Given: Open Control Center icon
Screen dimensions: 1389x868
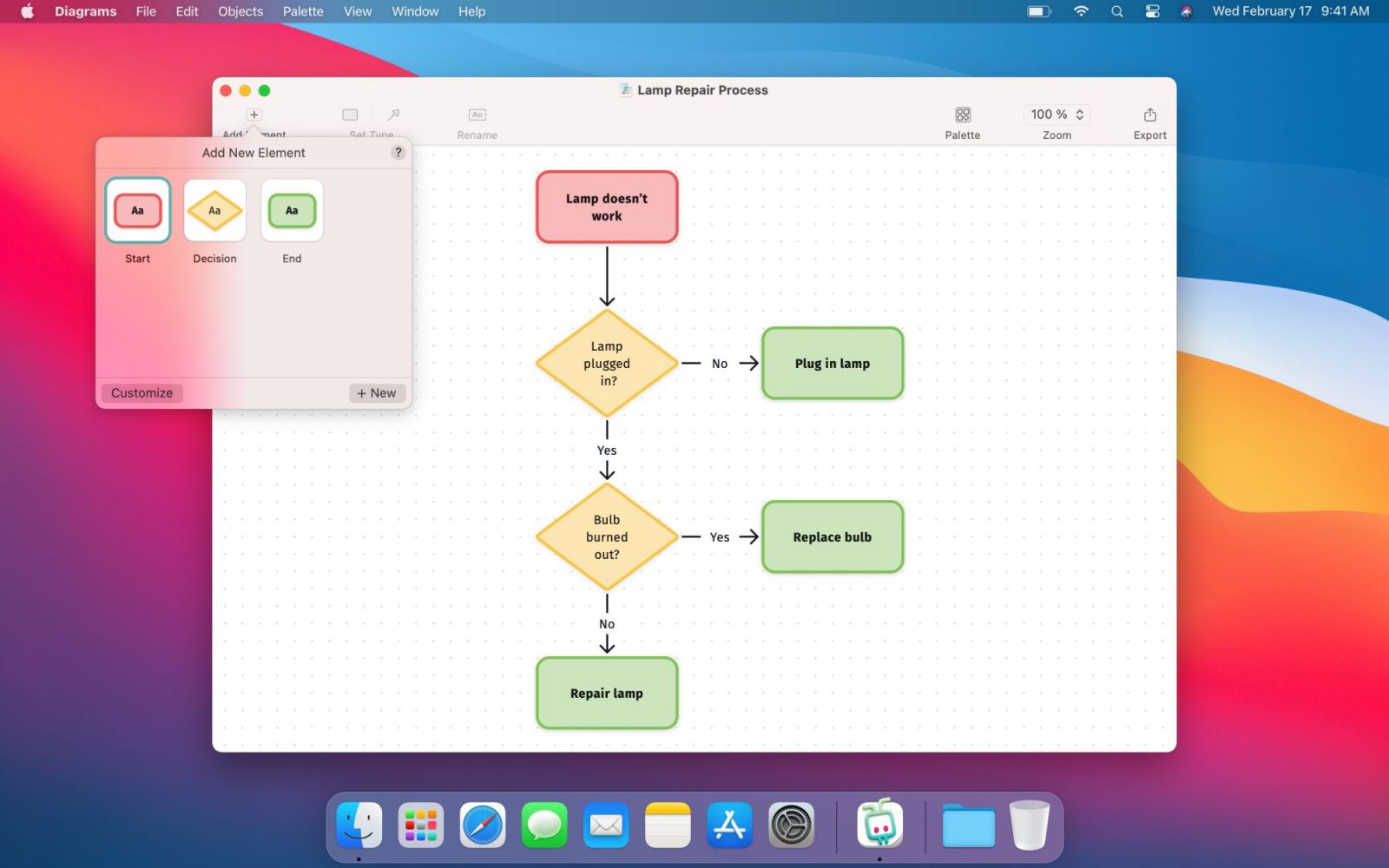Looking at the screenshot, I should (1152, 11).
